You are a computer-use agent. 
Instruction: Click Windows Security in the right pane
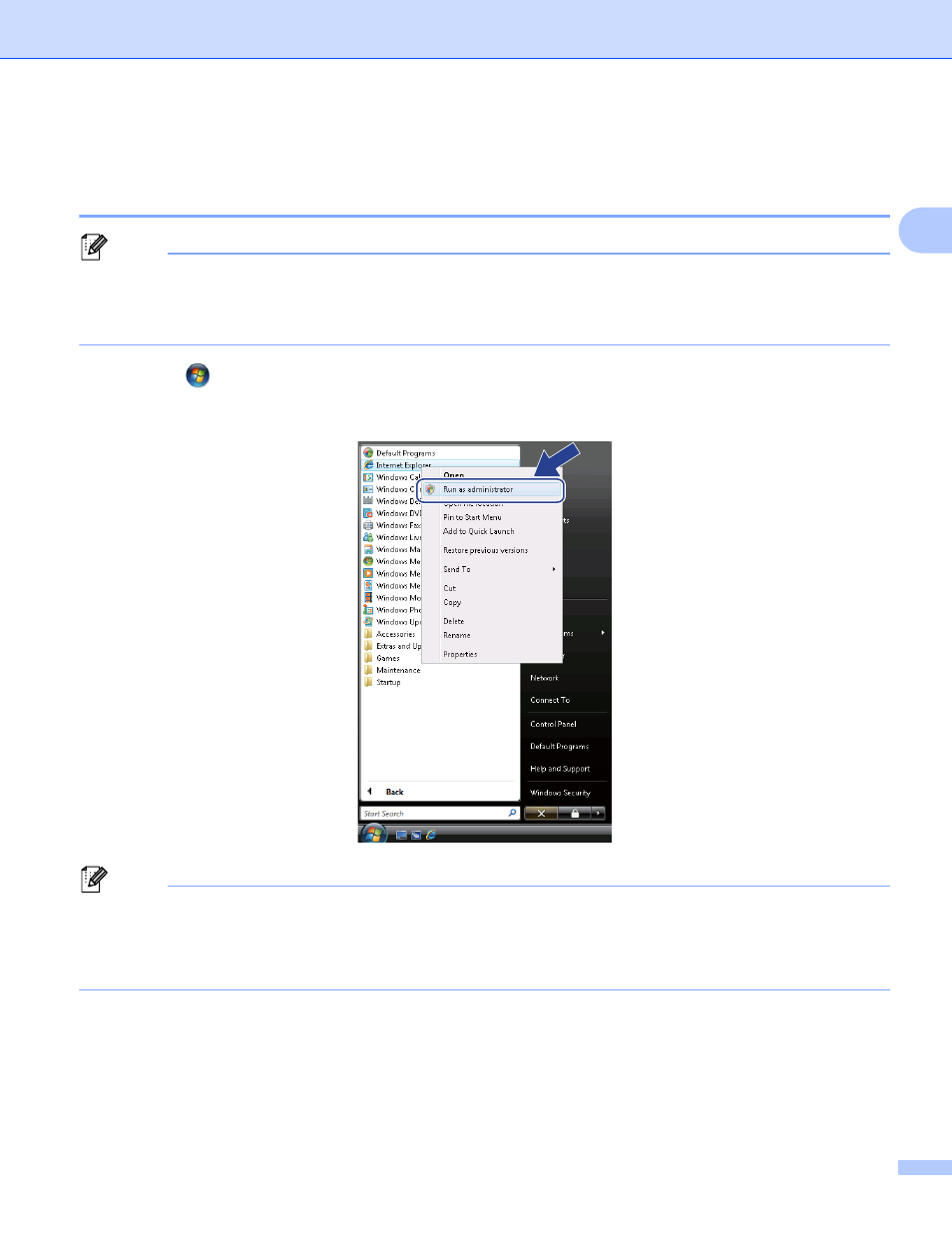(560, 793)
